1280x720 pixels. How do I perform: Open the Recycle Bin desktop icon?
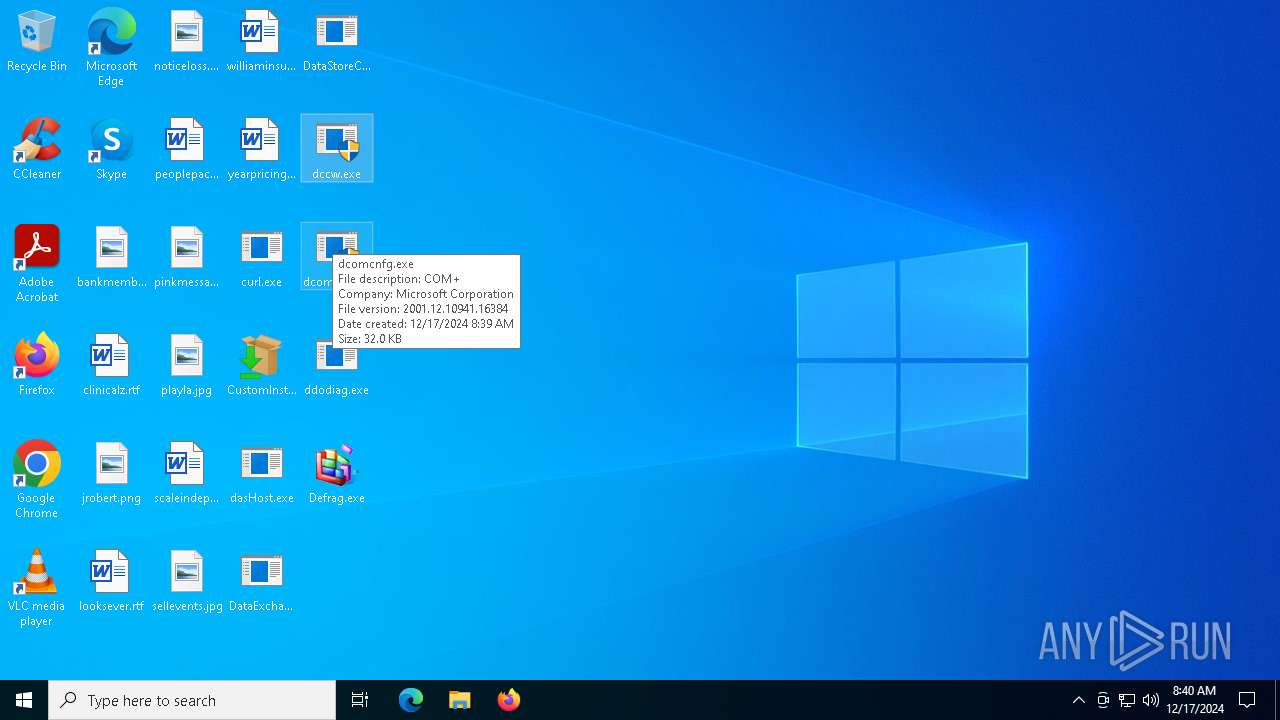(x=37, y=42)
